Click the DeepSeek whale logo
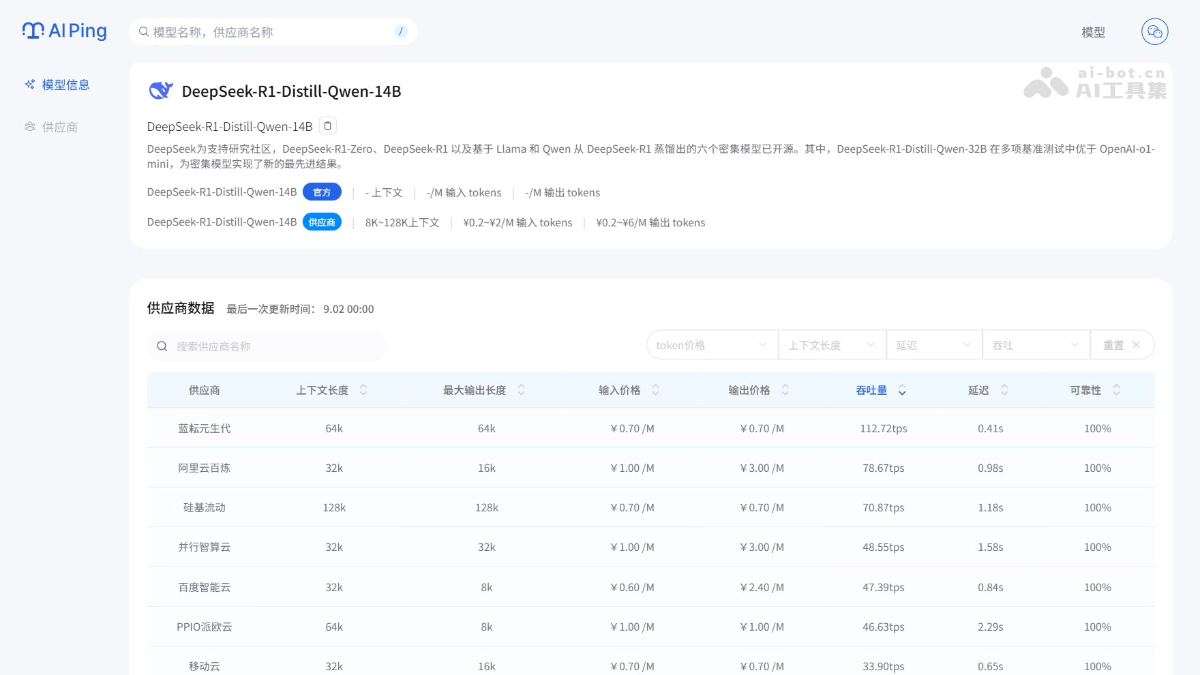 (161, 91)
